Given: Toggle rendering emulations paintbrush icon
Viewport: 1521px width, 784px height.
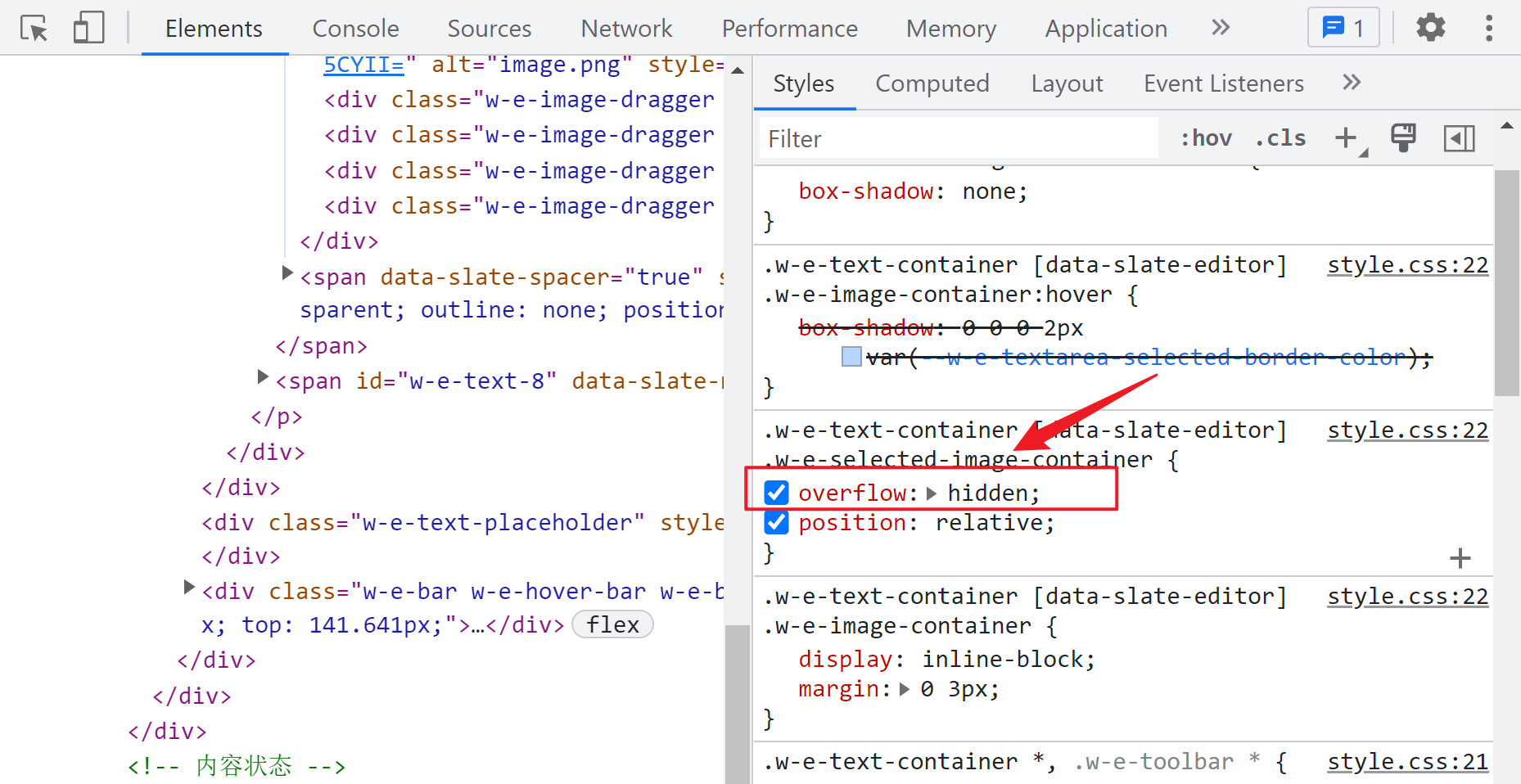Looking at the screenshot, I should click(x=1403, y=137).
